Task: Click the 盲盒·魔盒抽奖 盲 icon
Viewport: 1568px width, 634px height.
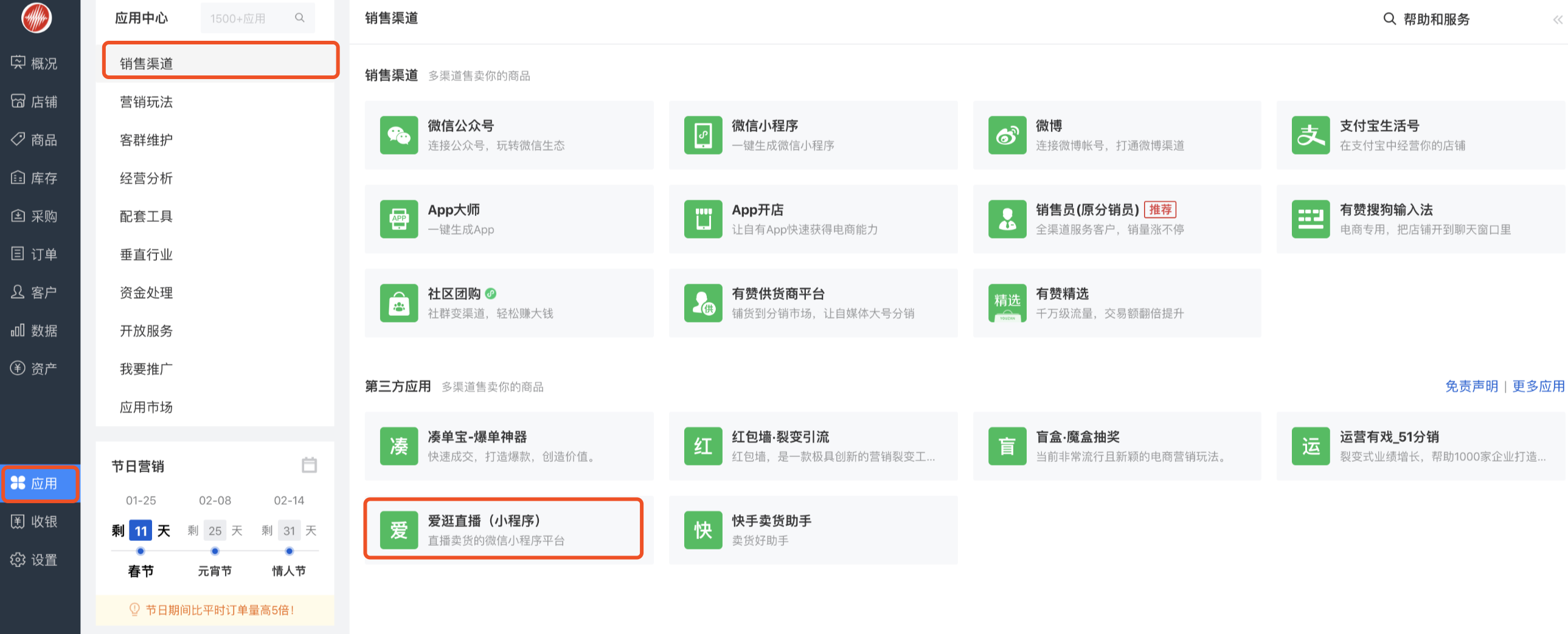Action: point(1007,447)
